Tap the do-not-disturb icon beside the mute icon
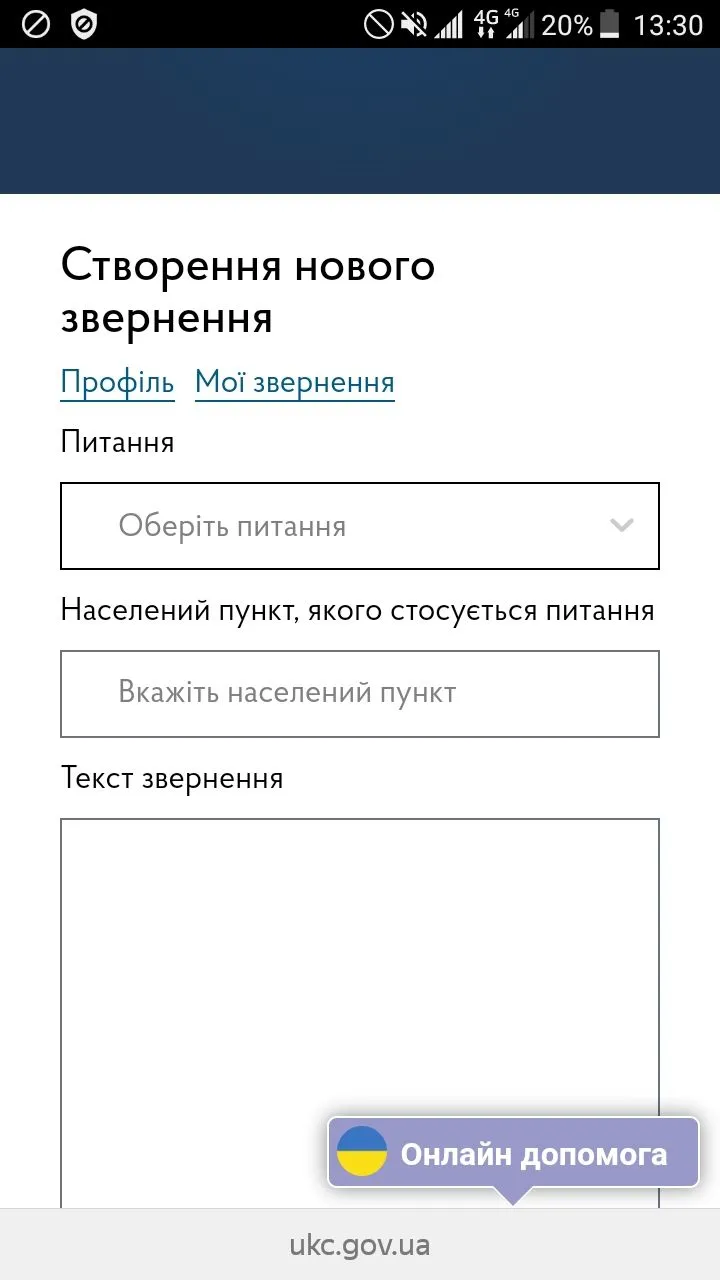720x1280 pixels. point(378,24)
